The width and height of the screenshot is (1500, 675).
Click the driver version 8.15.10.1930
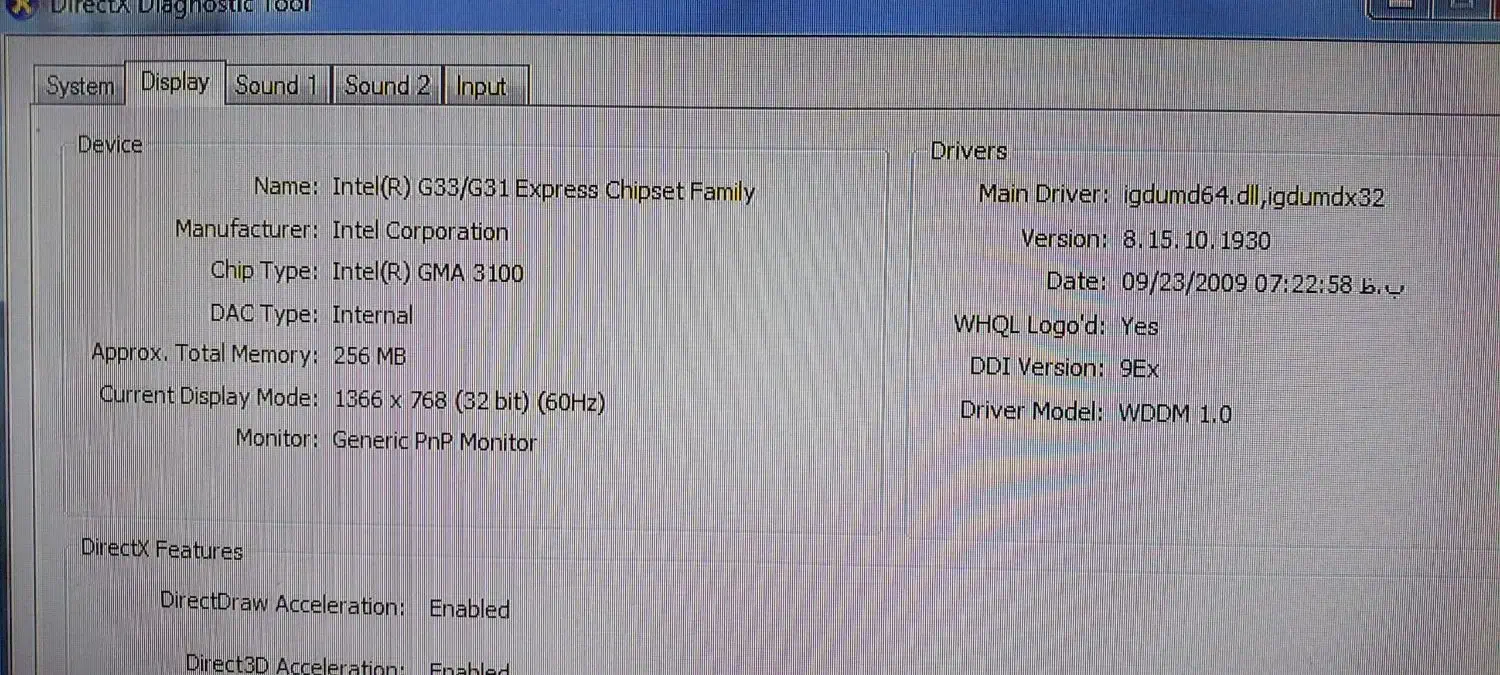(x=1195, y=240)
